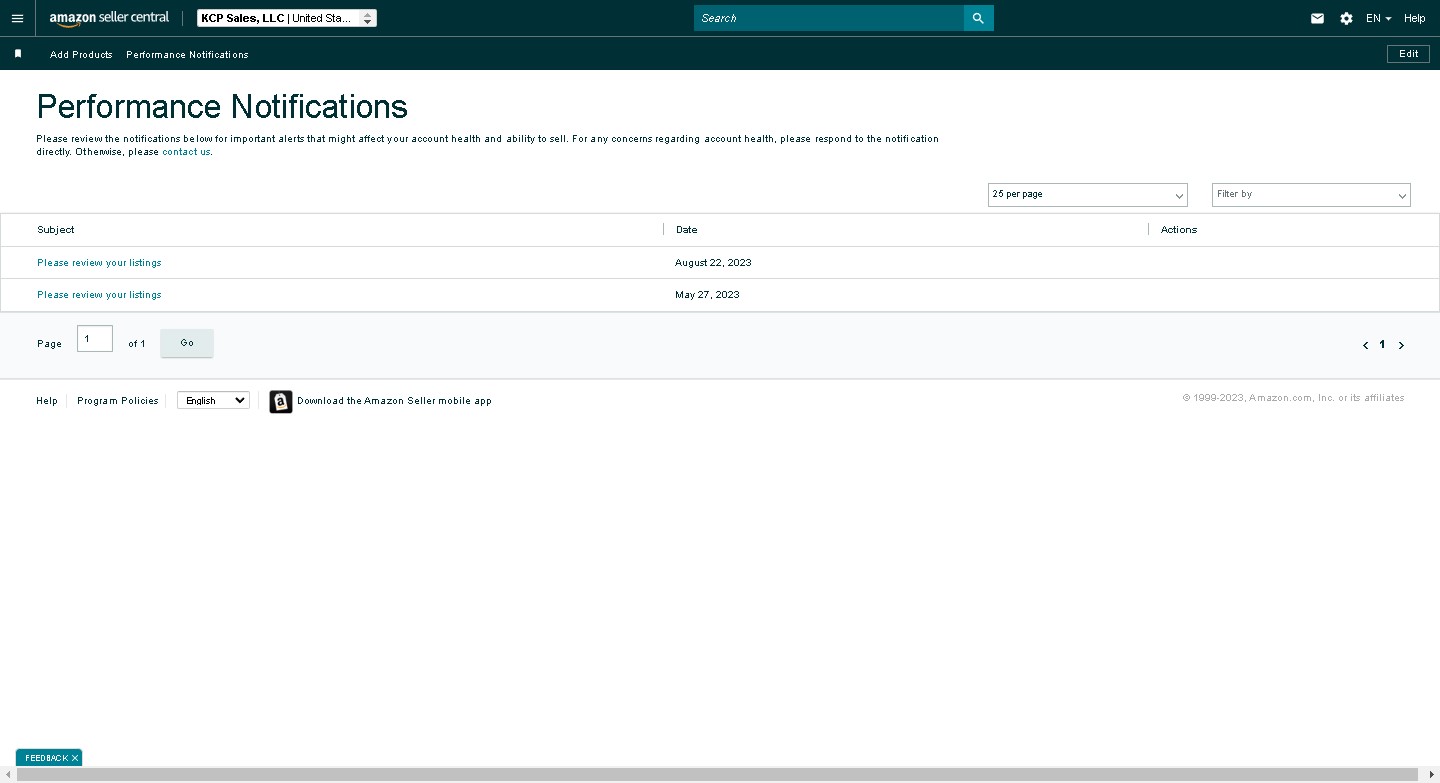Focus the top Search field

(x=829, y=18)
